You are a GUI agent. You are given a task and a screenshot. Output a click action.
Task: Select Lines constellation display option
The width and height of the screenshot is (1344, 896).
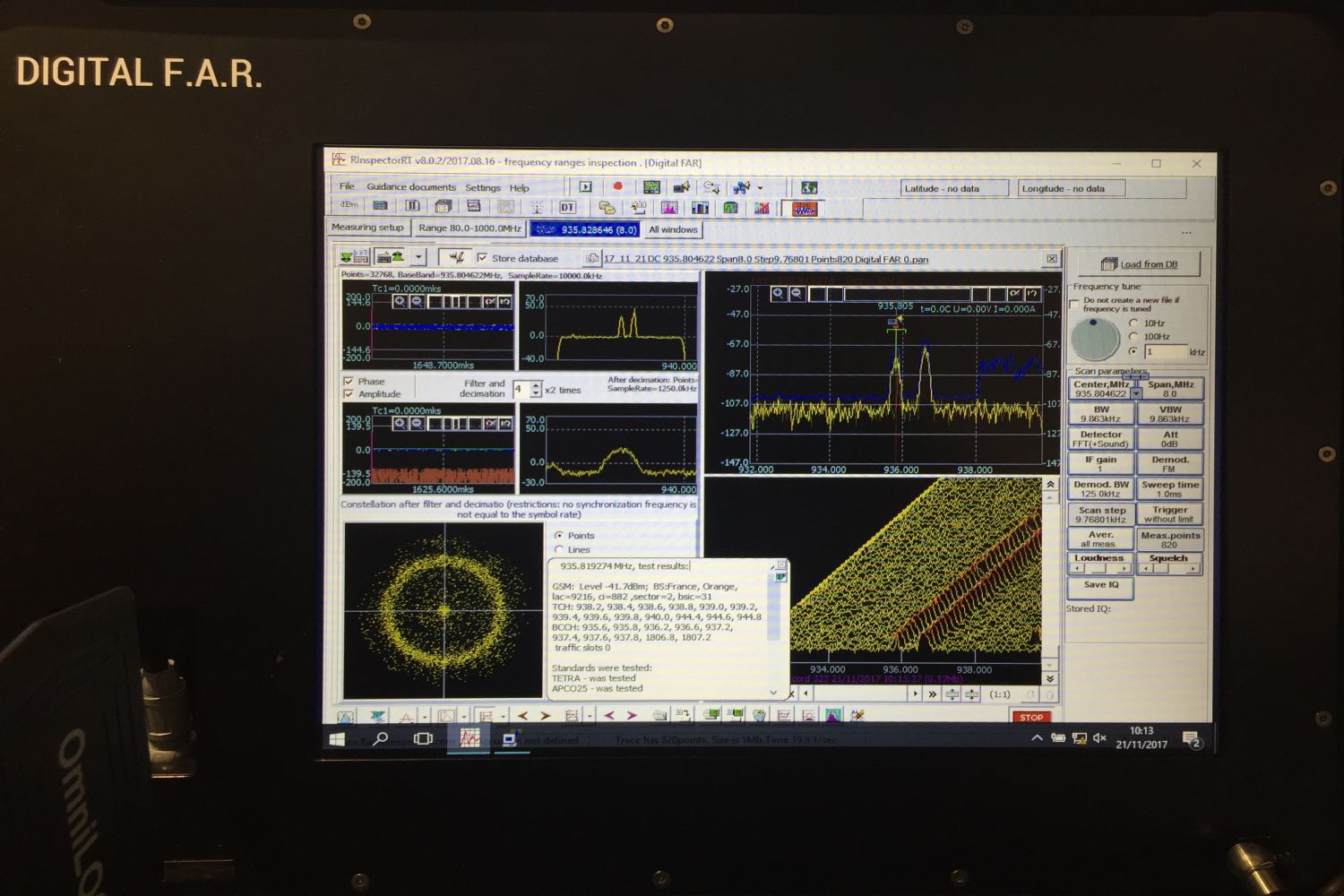coord(559,549)
